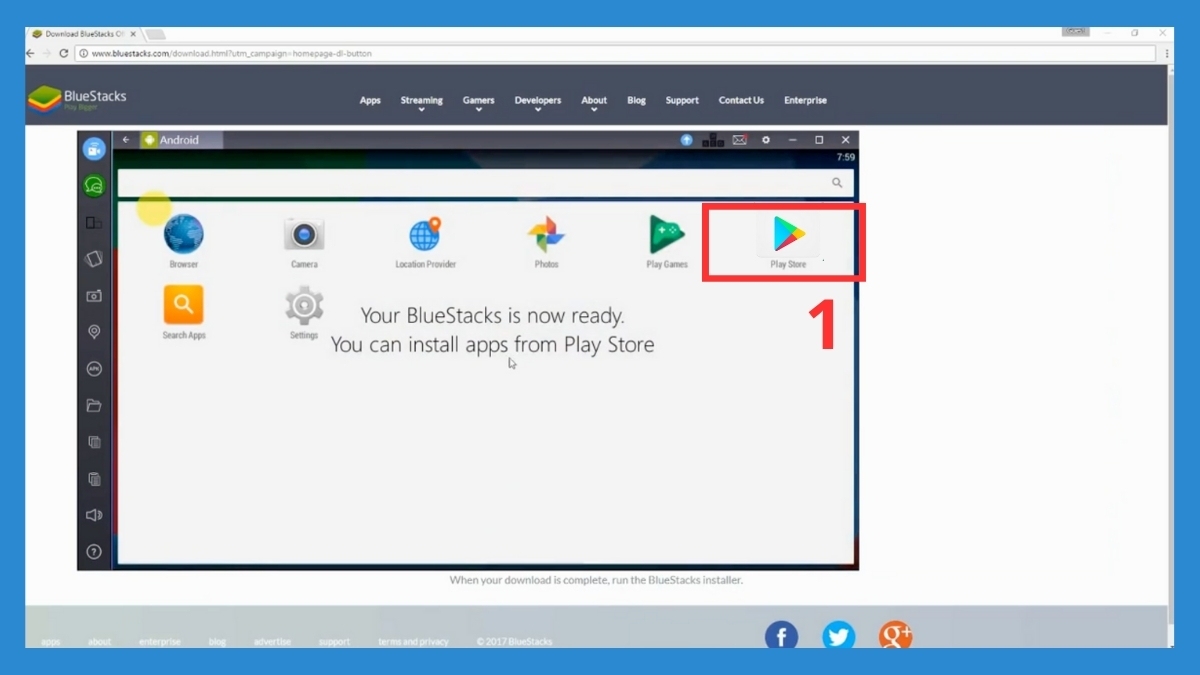This screenshot has width=1200, height=675.
Task: Click the footer 'advertise' link
Action: 273,642
